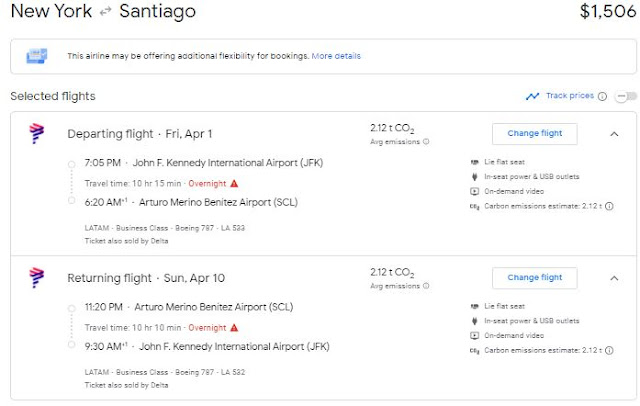This screenshot has width=640, height=406.
Task: Click the Track prices trend chart icon
Action: [x=533, y=96]
